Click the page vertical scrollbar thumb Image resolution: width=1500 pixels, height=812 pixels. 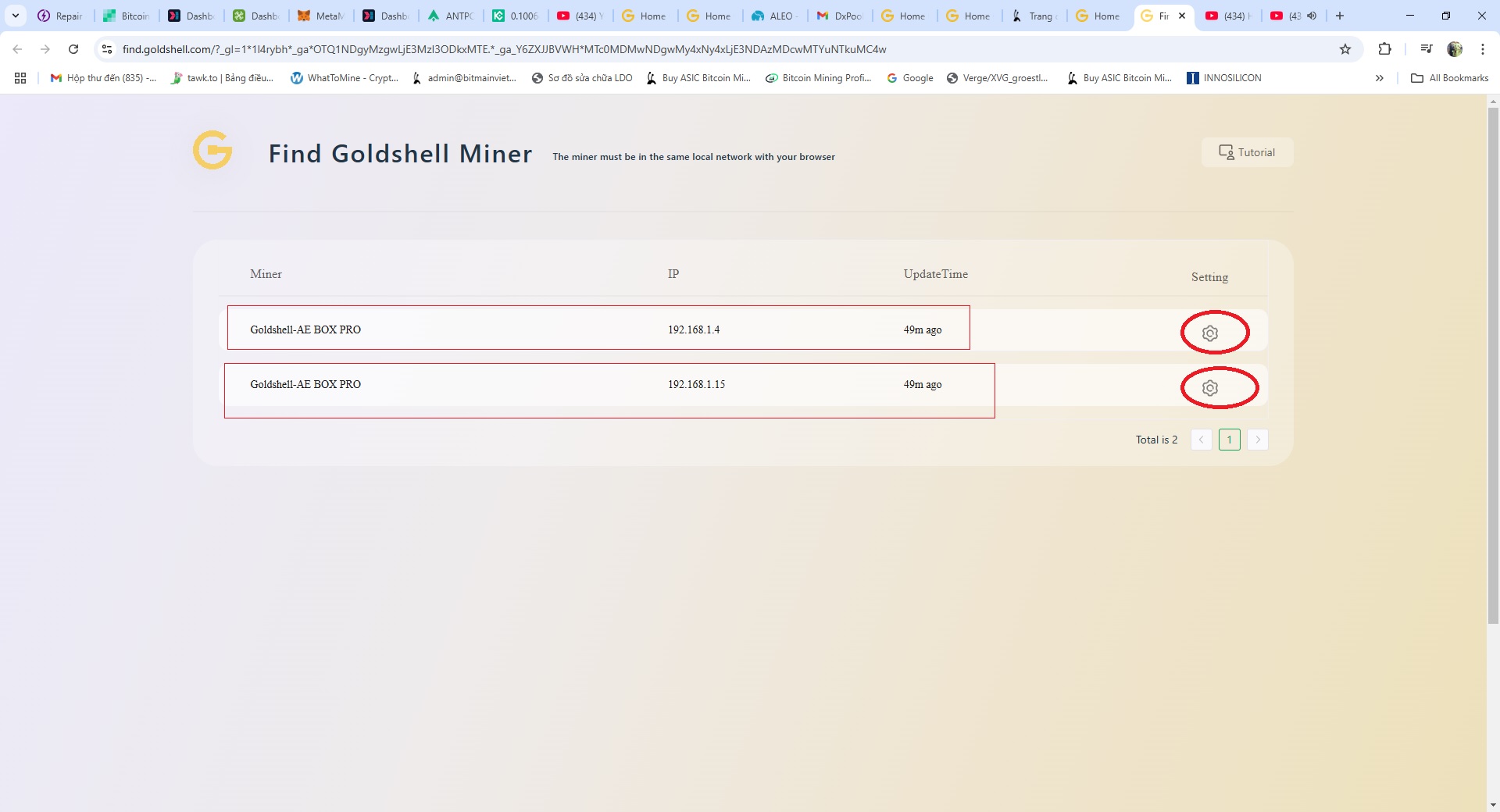click(x=1493, y=365)
